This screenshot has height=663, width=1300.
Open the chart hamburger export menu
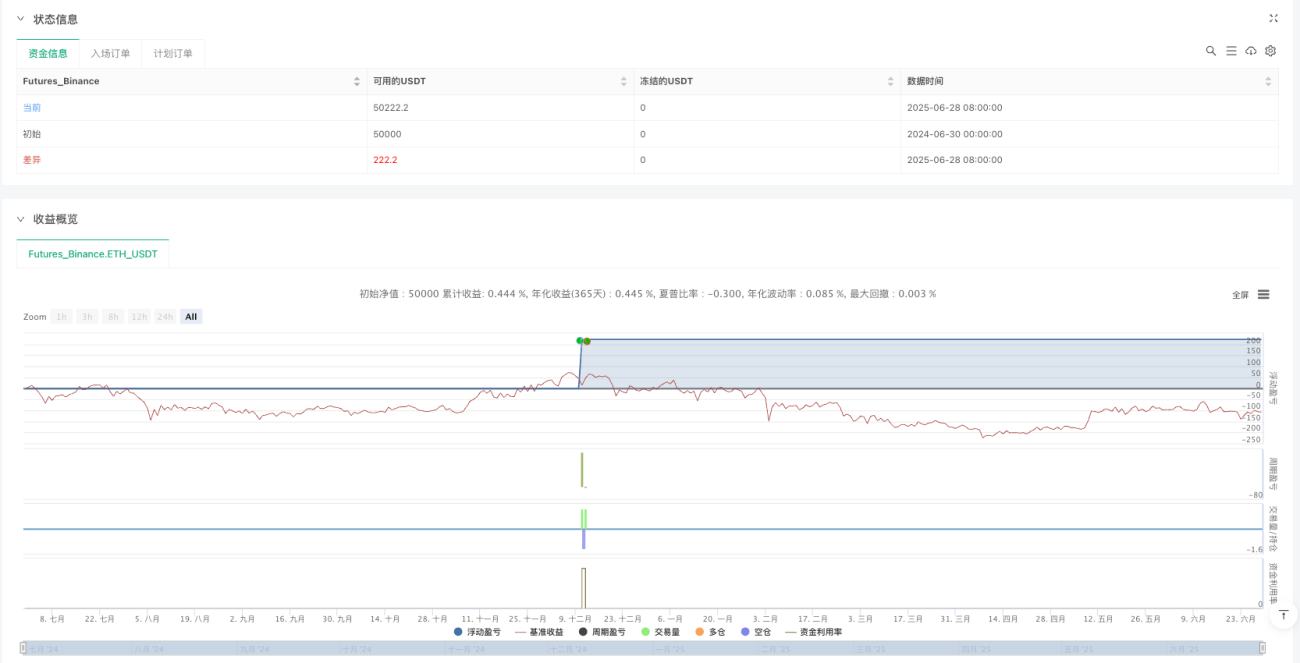pyautogui.click(x=1264, y=295)
